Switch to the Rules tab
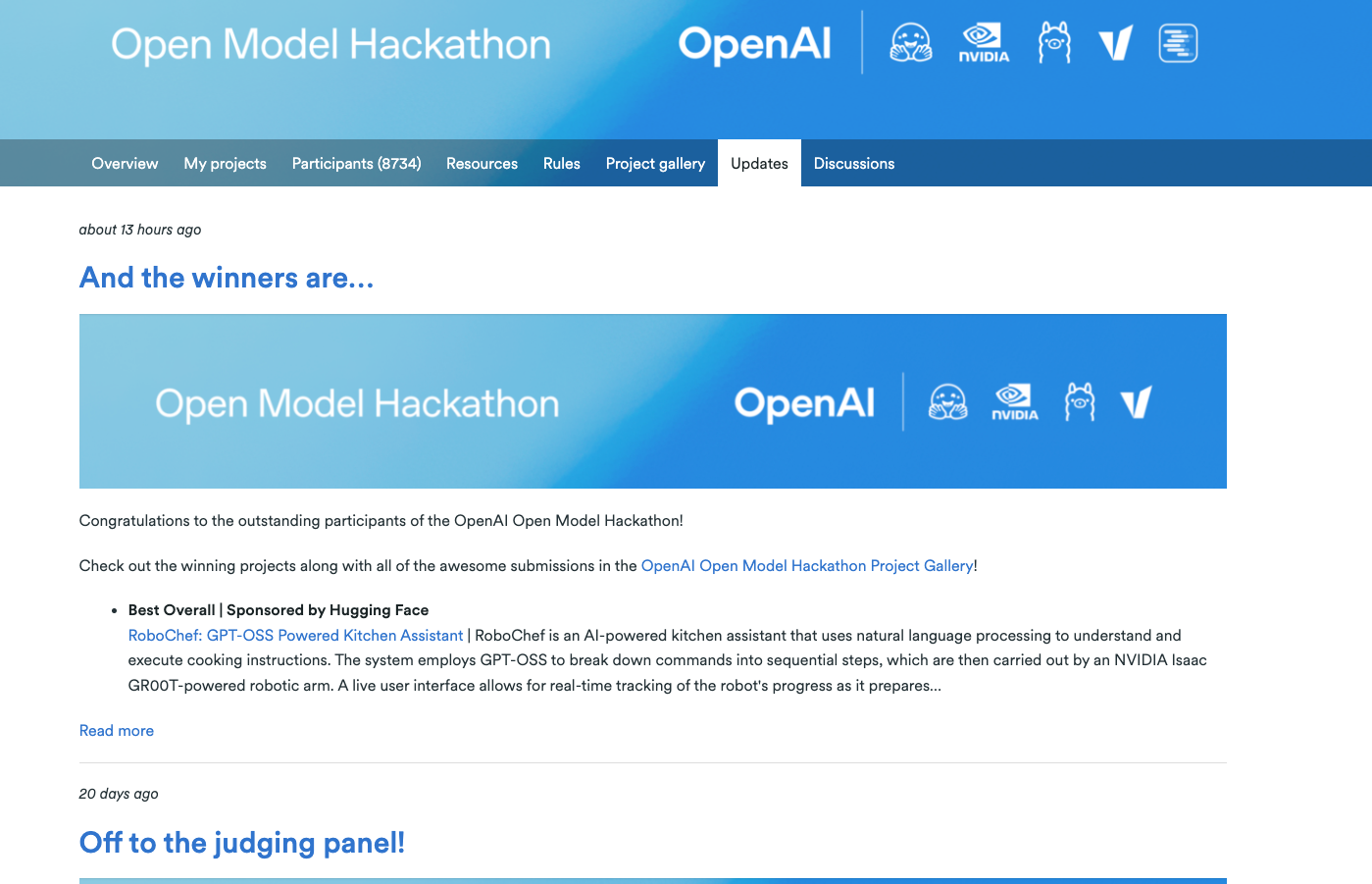Viewport: 1372px width, 884px height. (561, 164)
